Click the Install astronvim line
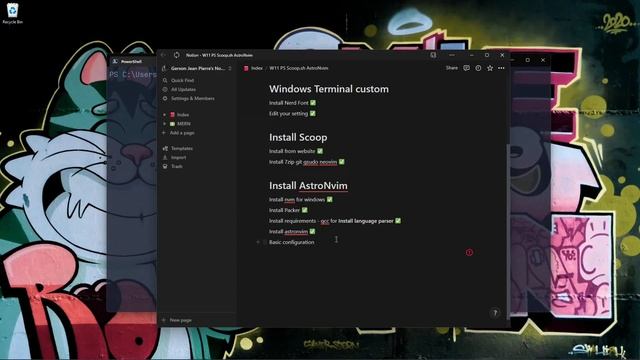 (292, 231)
